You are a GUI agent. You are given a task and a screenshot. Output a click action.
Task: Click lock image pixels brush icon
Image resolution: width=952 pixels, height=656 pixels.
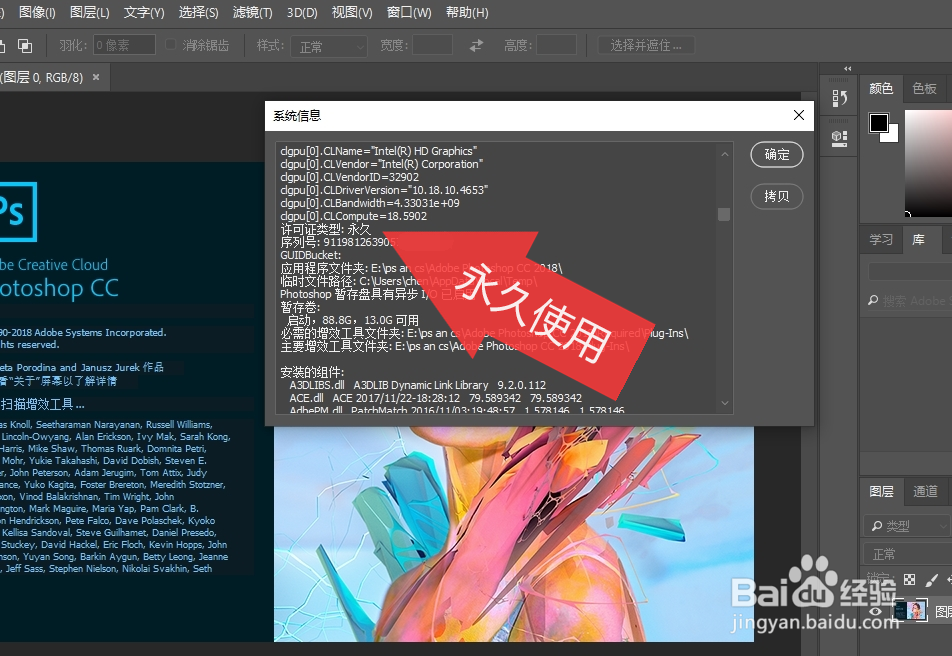click(931, 580)
